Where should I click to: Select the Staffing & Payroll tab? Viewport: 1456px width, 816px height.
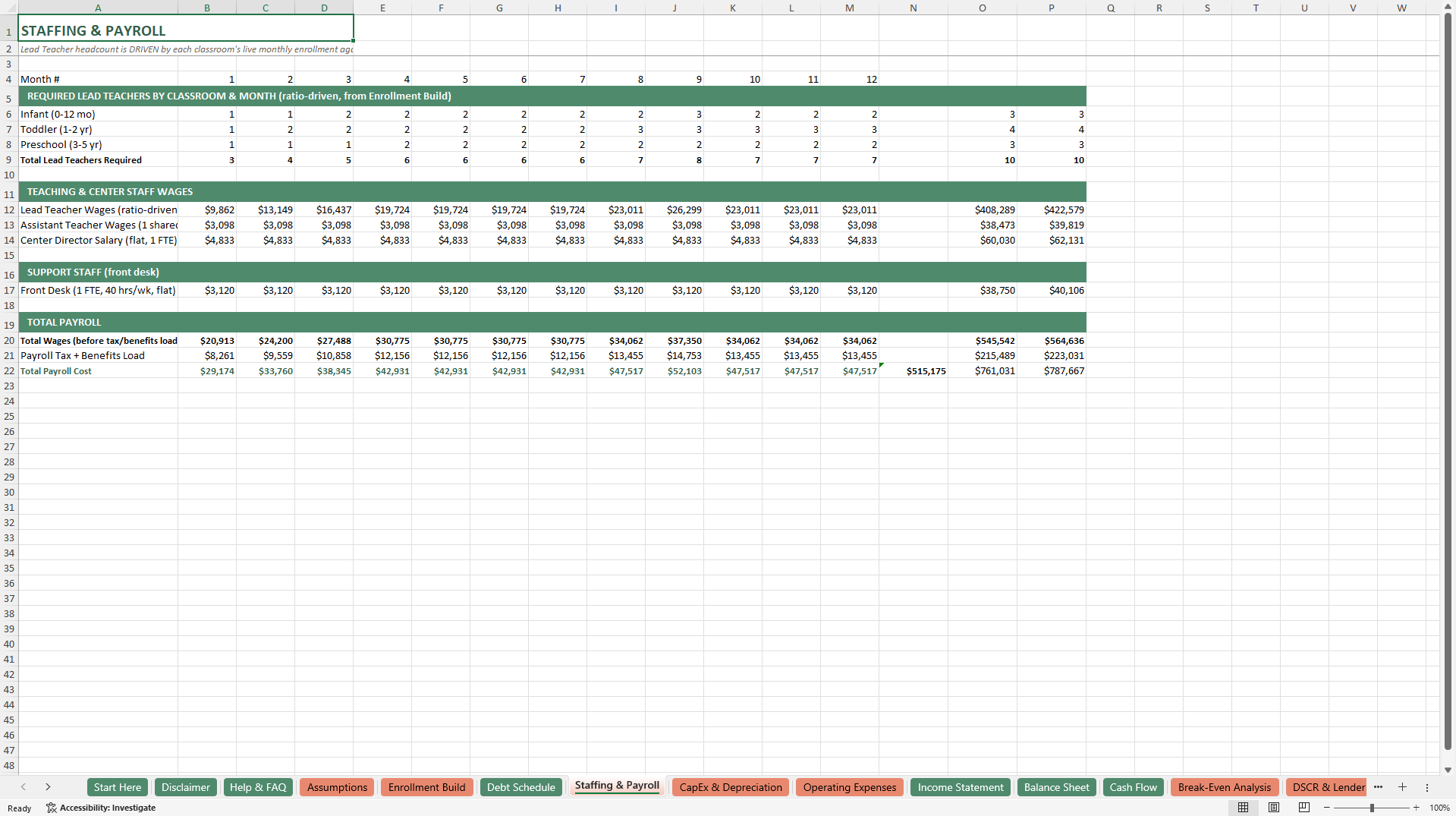pos(617,786)
